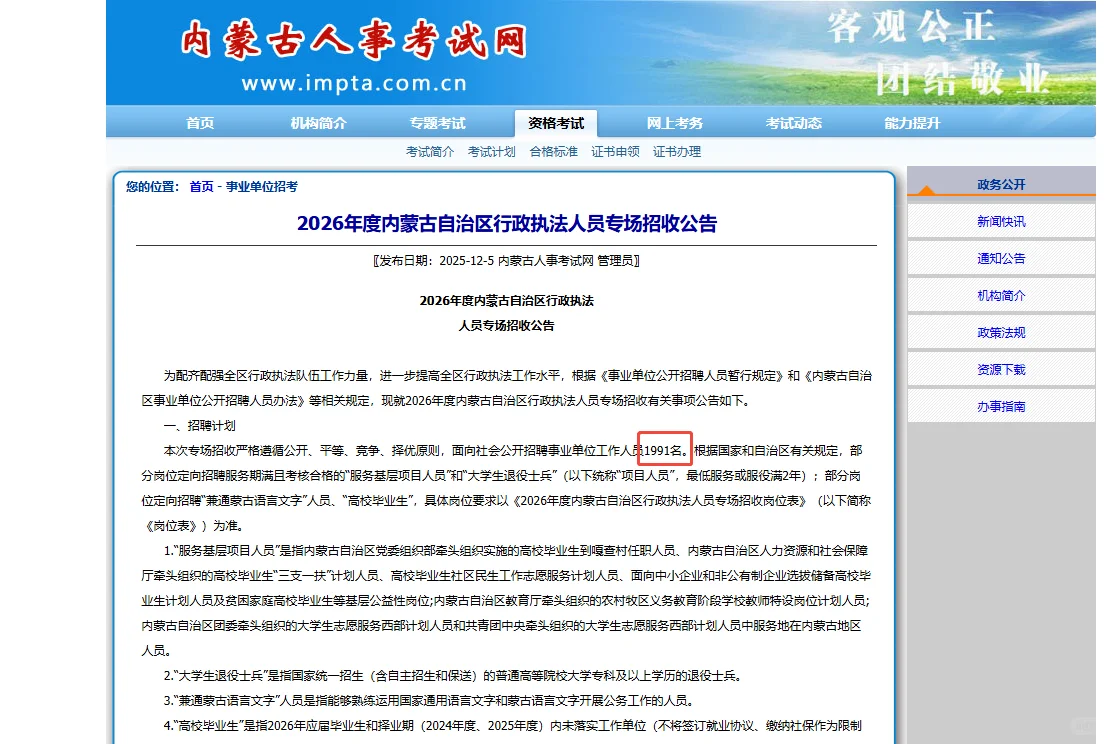Viewport: 1117px width, 744px height.
Task: Select the 资格考试 tab
Action: tap(557, 122)
